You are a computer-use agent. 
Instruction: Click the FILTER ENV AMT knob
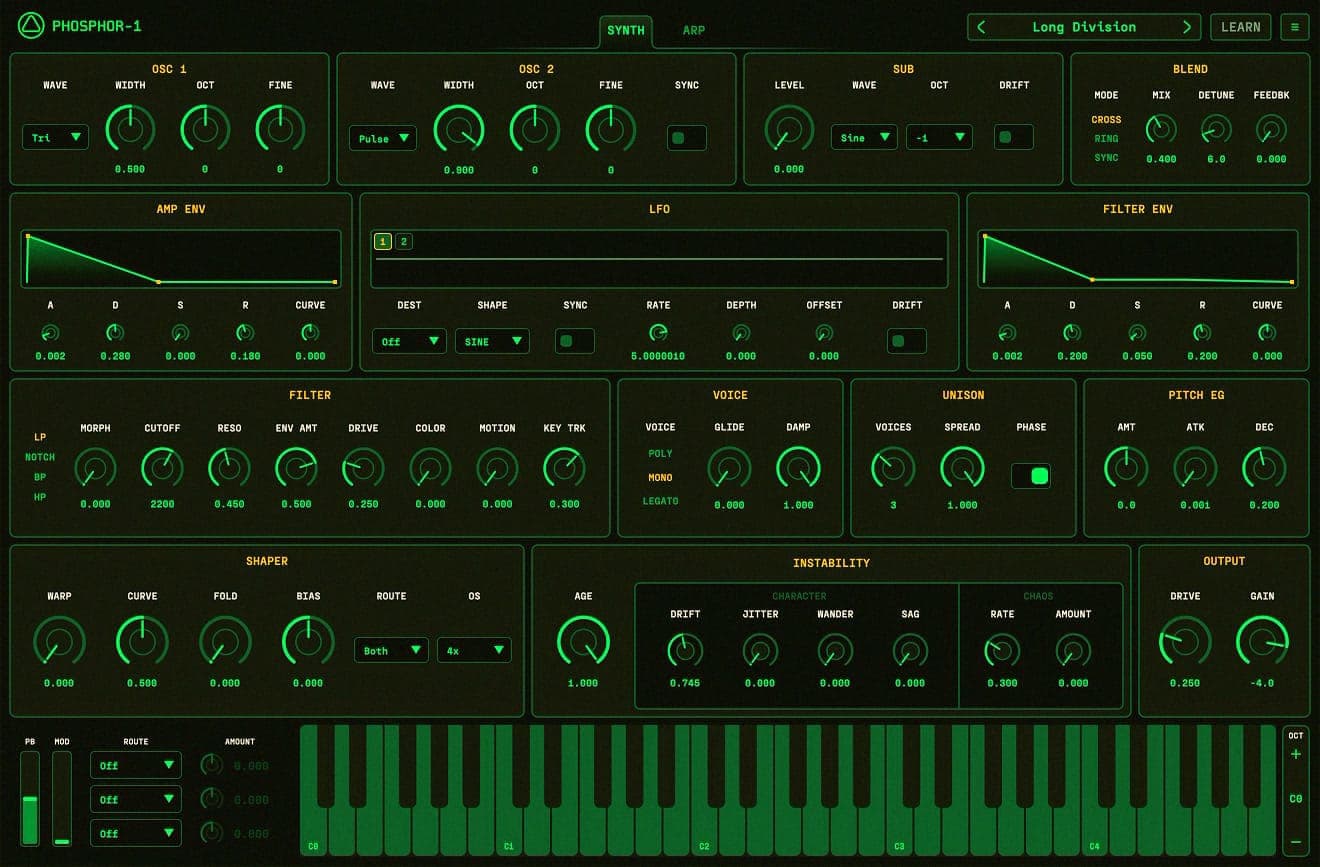point(296,467)
